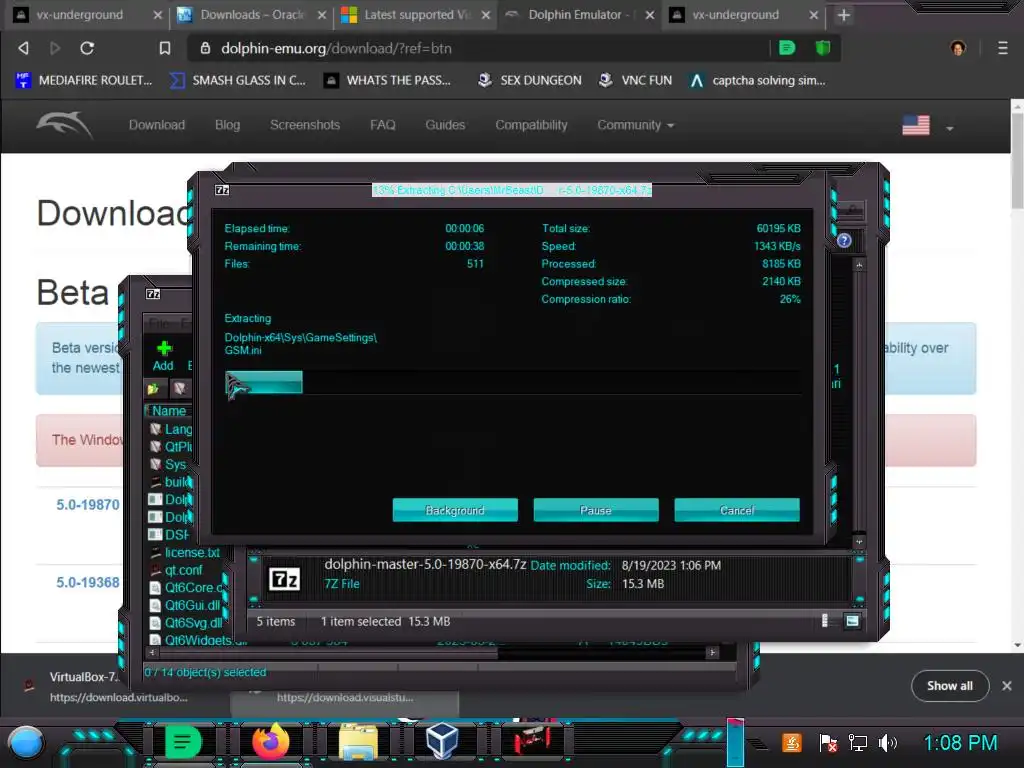Click the 7-Zip horizontal scrollbar right arrow

(x=712, y=652)
